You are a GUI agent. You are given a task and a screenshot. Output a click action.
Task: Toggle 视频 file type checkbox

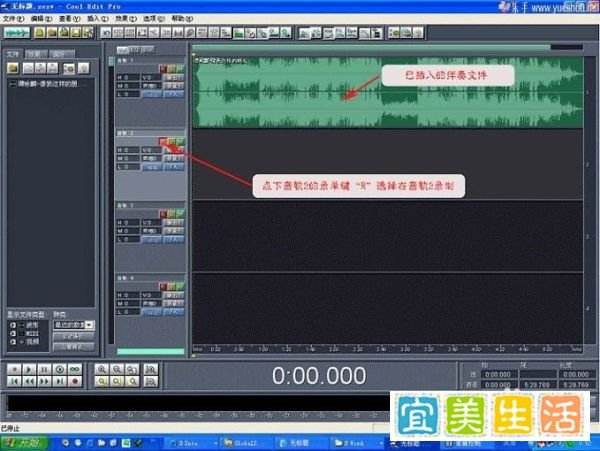pyautogui.click(x=13, y=342)
